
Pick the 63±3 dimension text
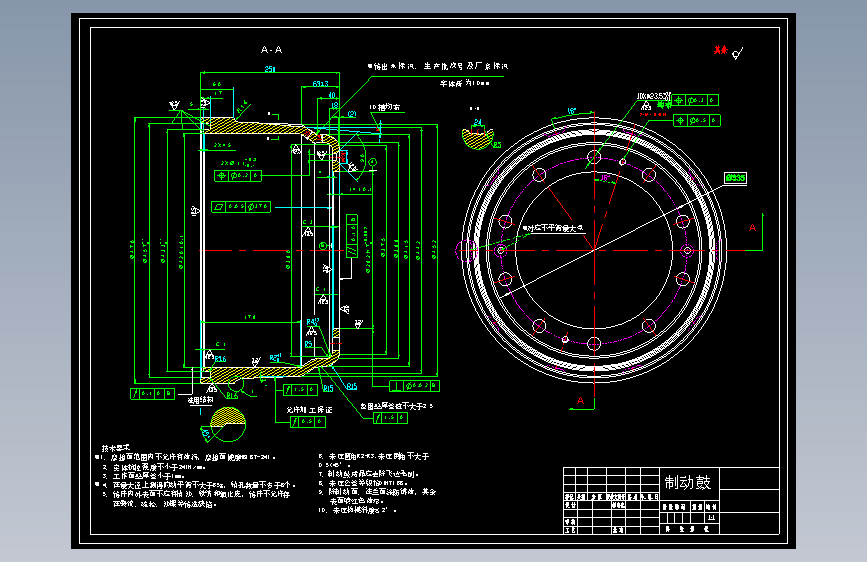tap(320, 84)
